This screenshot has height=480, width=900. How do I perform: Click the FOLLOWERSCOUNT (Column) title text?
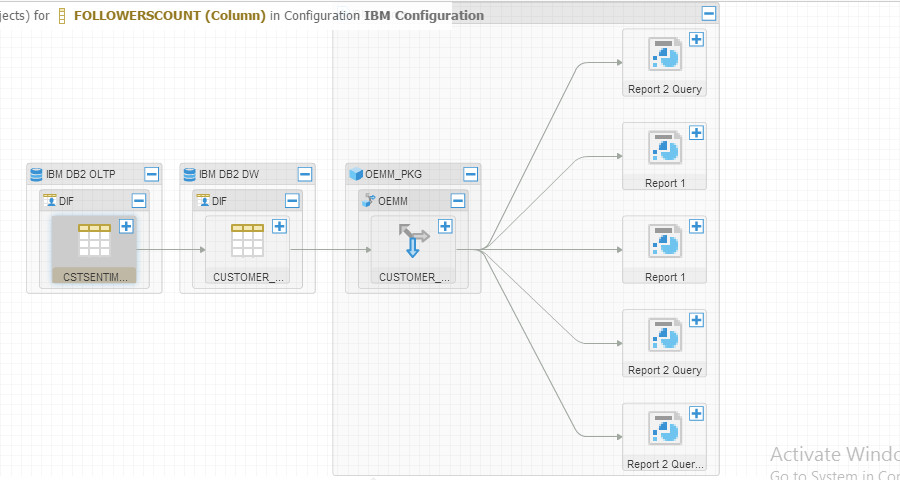(170, 16)
